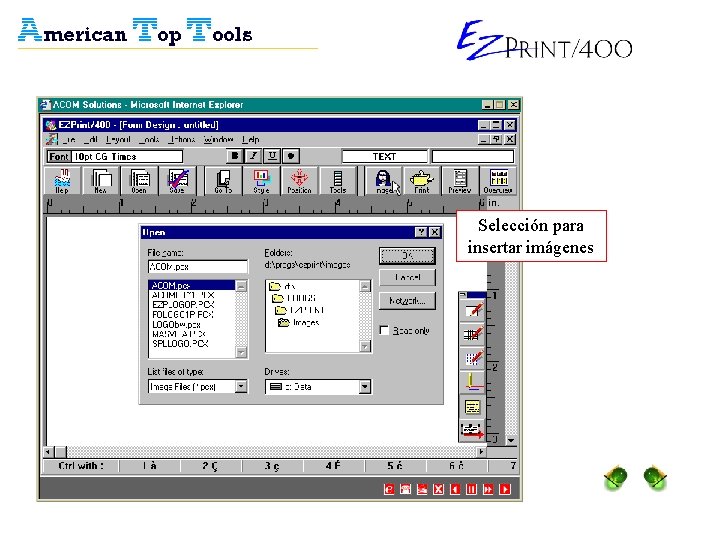The width and height of the screenshot is (720, 540).
Task: Click the red rewind back icon
Action: [x=455, y=489]
